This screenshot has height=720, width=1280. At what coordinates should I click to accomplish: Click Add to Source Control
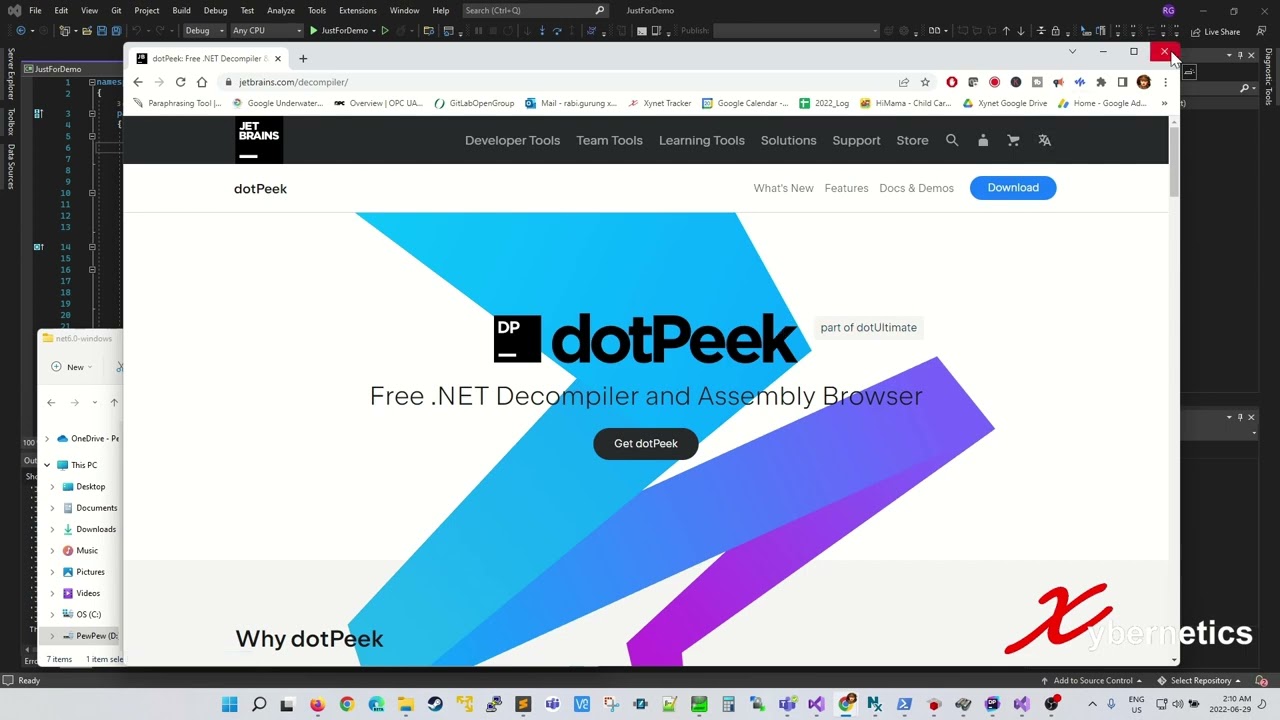(x=1092, y=681)
